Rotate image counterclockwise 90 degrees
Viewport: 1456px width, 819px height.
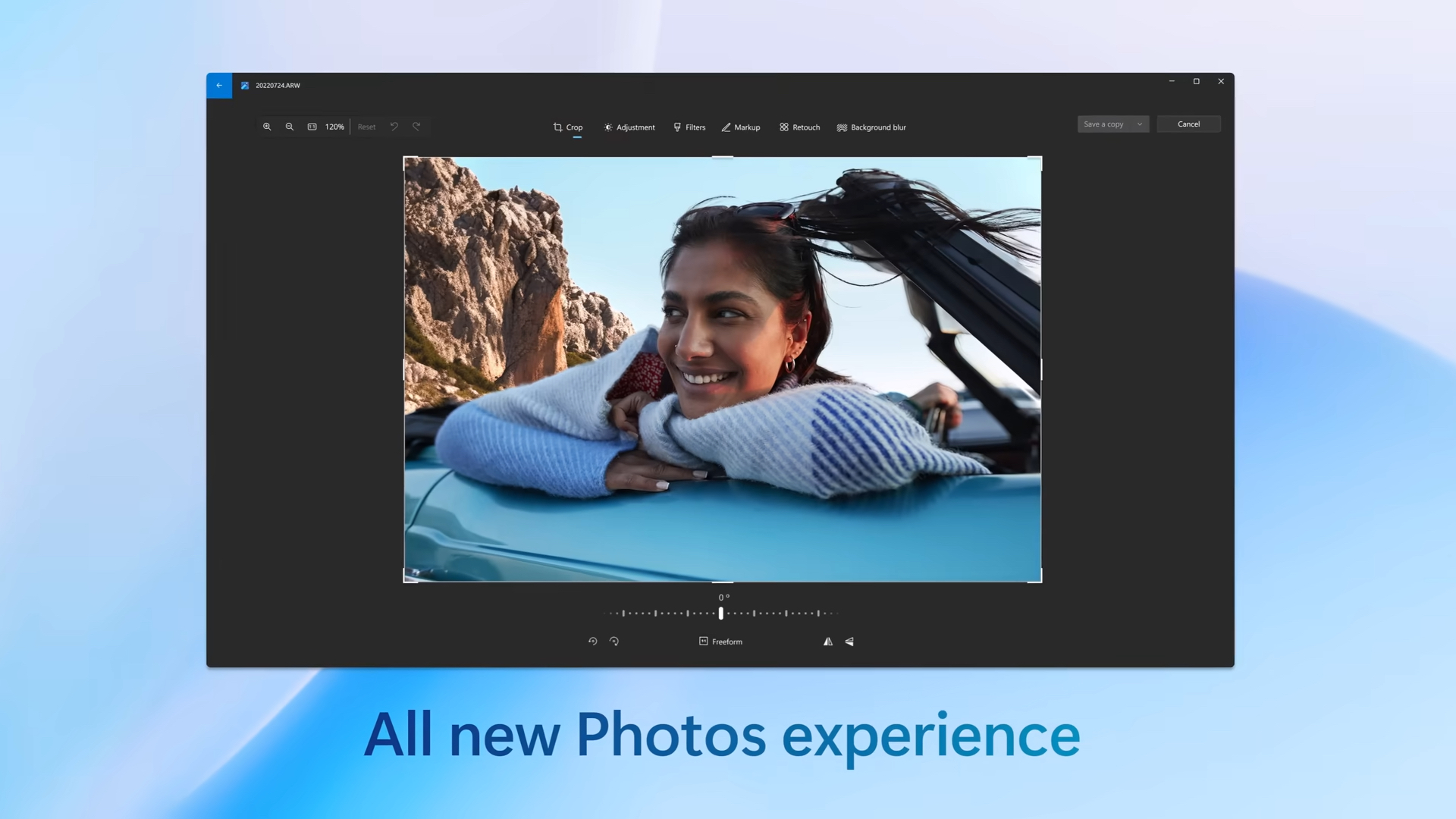coord(593,642)
